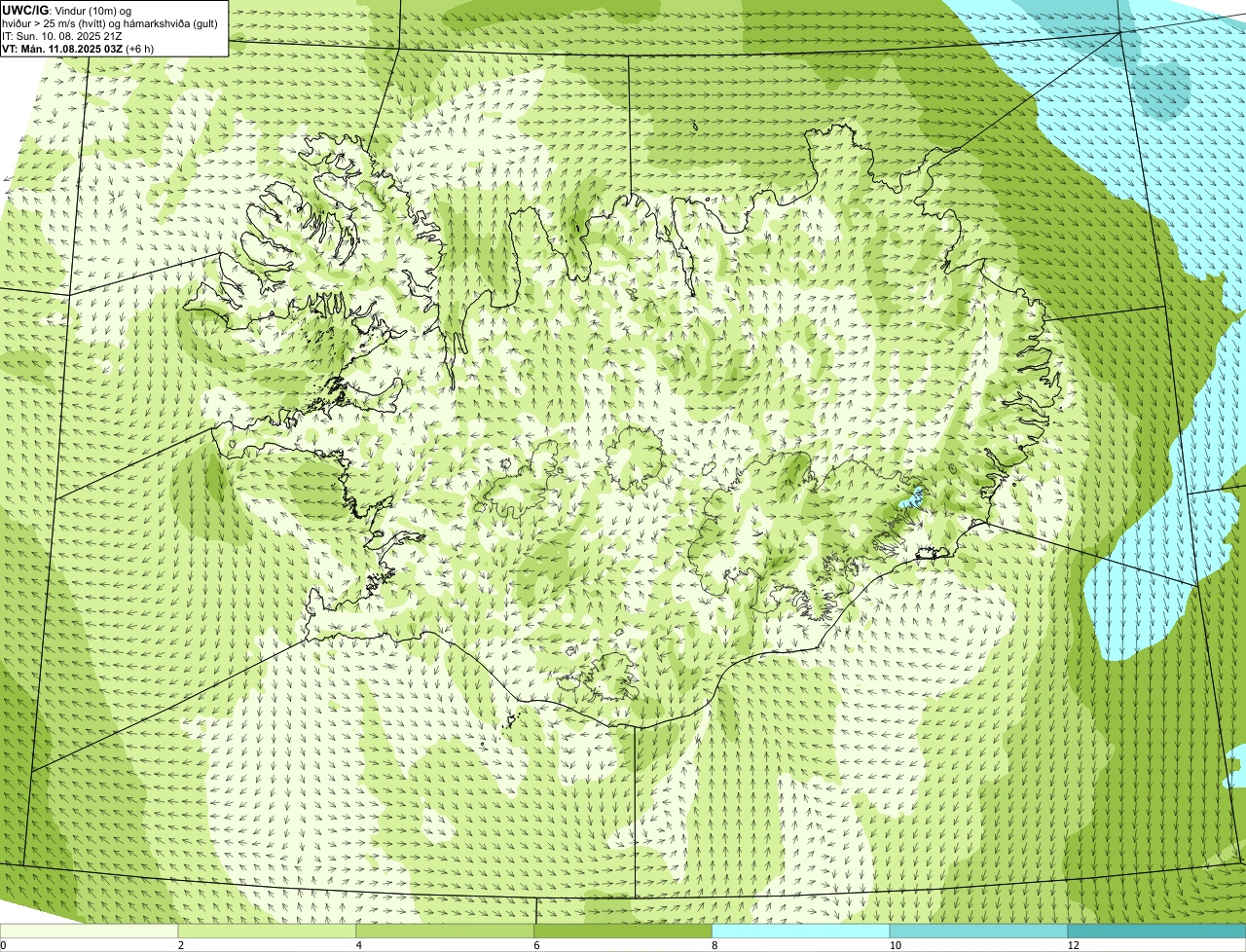1246x952 pixels.
Task: Click the legend scale label '2'
Action: coord(181,945)
